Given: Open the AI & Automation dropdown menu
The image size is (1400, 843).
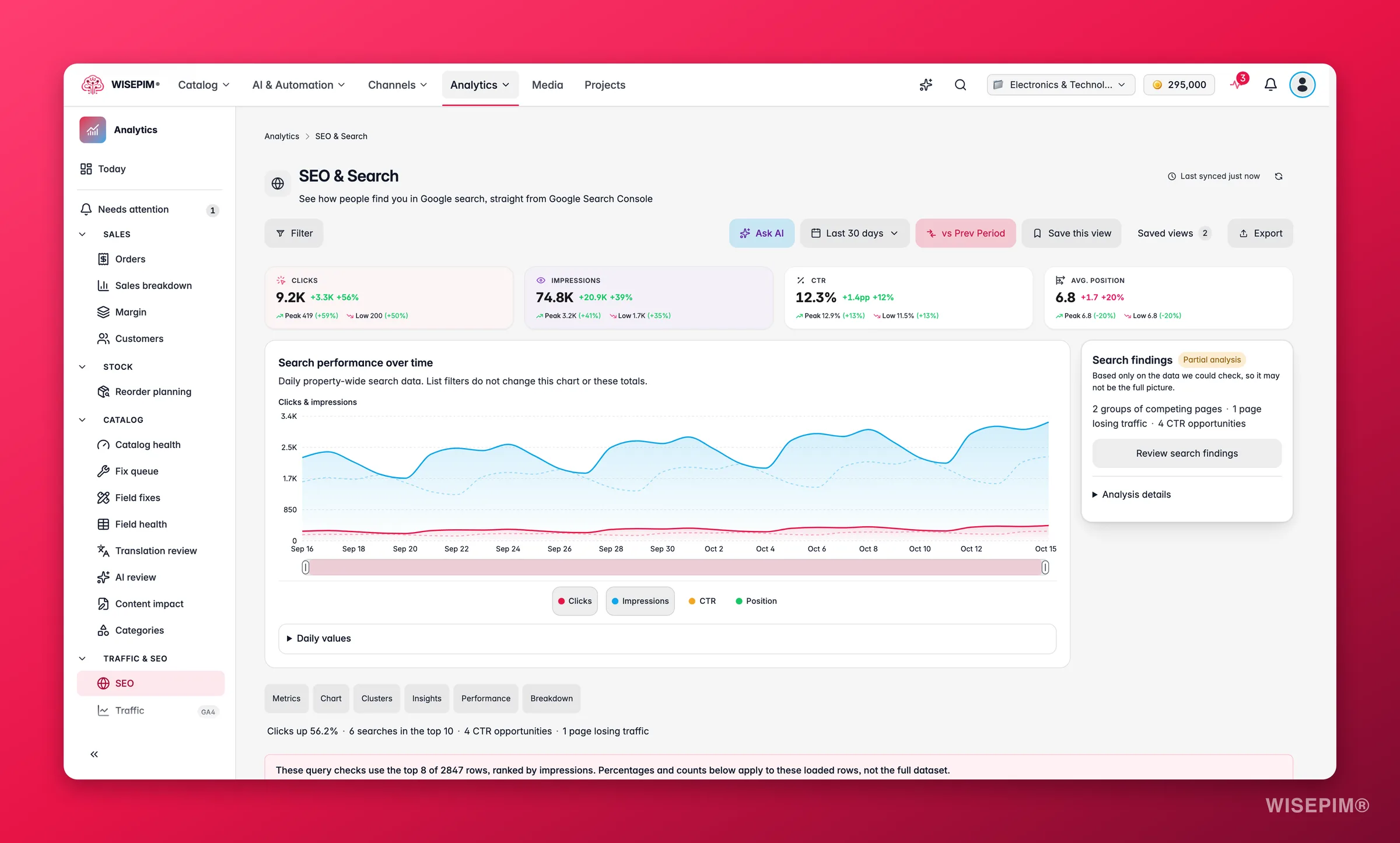Looking at the screenshot, I should [x=298, y=85].
